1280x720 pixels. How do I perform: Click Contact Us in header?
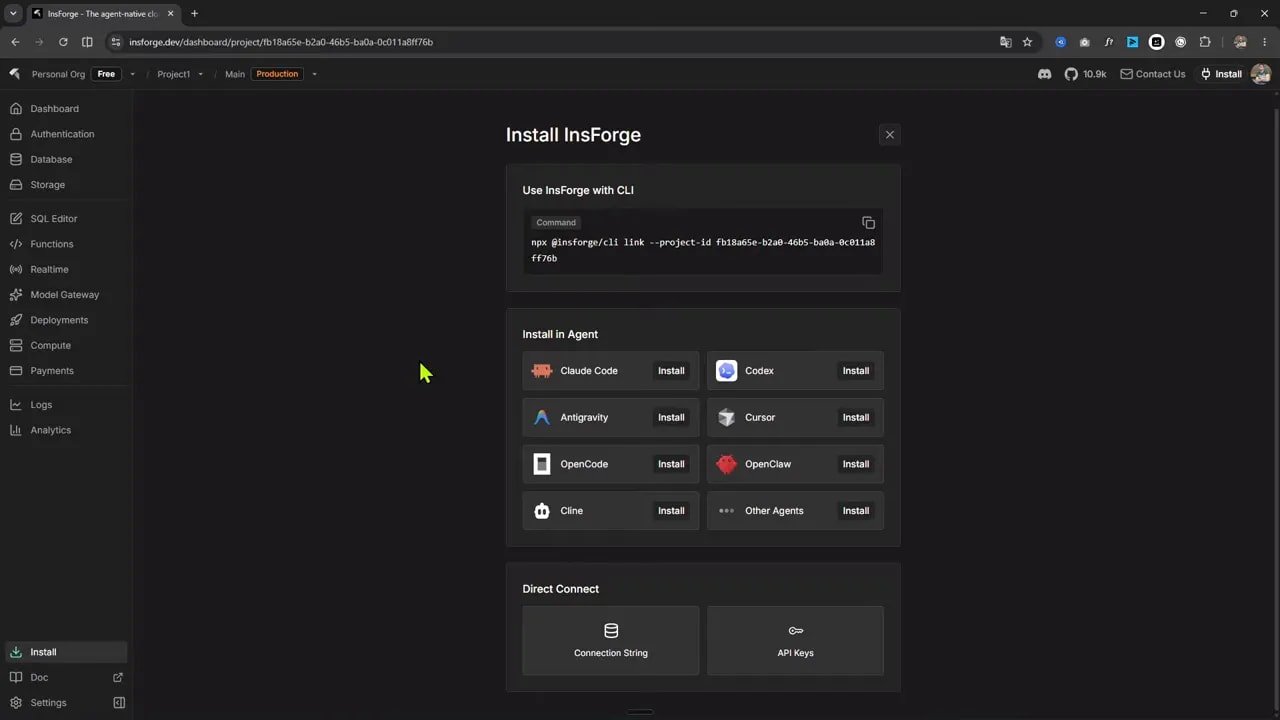pos(1152,74)
